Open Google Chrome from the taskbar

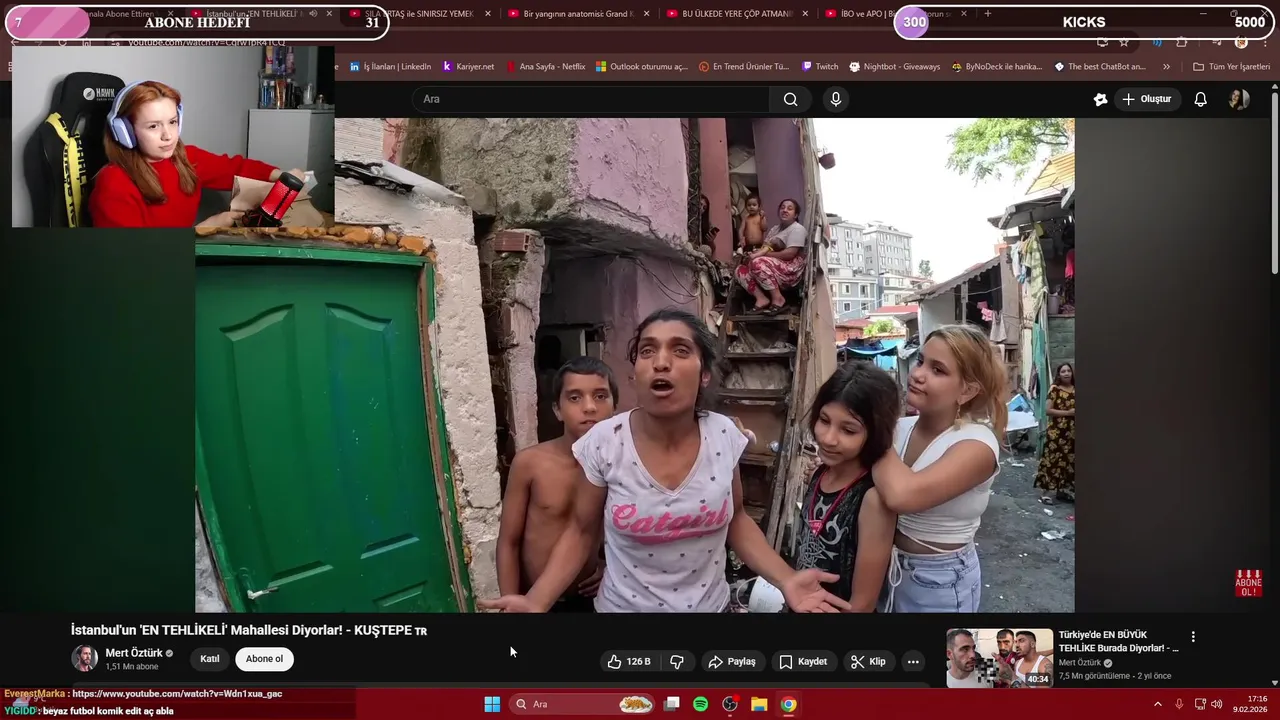coord(788,704)
